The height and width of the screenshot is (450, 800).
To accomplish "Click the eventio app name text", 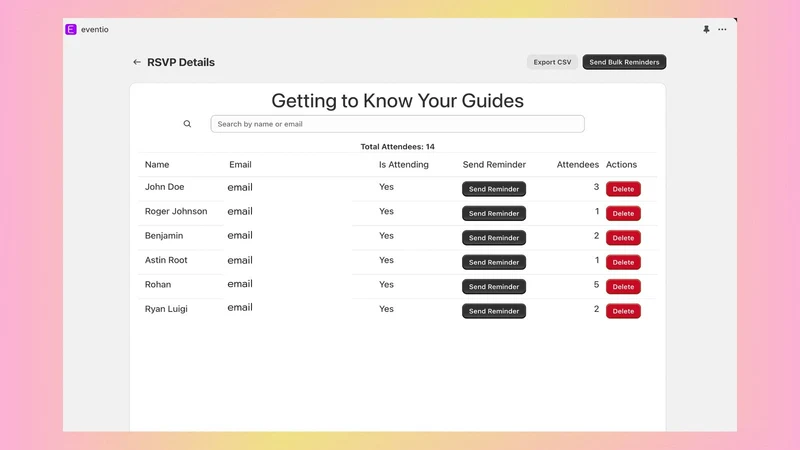I will tap(95, 30).
